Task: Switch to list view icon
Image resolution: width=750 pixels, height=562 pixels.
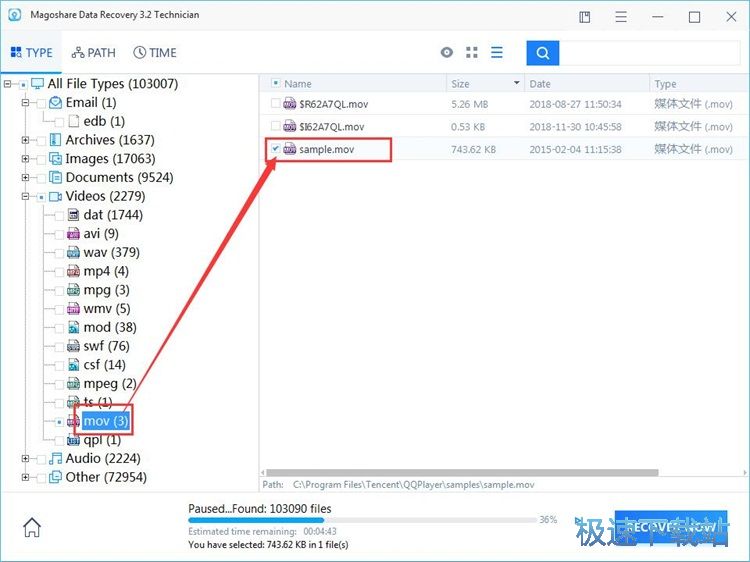Action: point(496,52)
